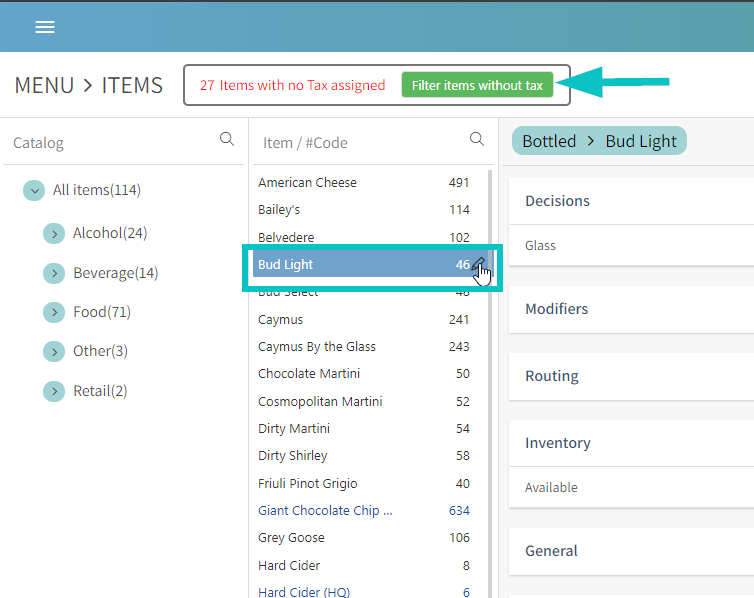Click the Bottled breadcrumb link

(x=549, y=141)
